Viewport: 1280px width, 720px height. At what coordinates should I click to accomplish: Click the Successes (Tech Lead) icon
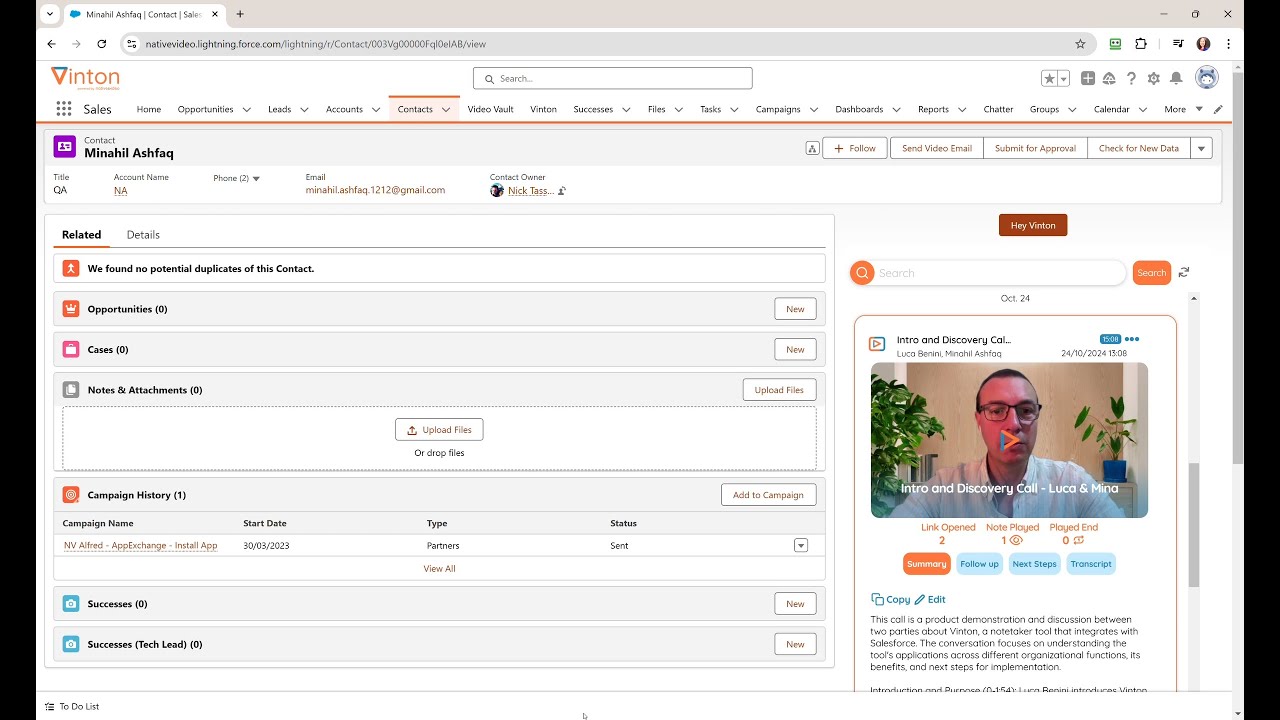(x=71, y=644)
